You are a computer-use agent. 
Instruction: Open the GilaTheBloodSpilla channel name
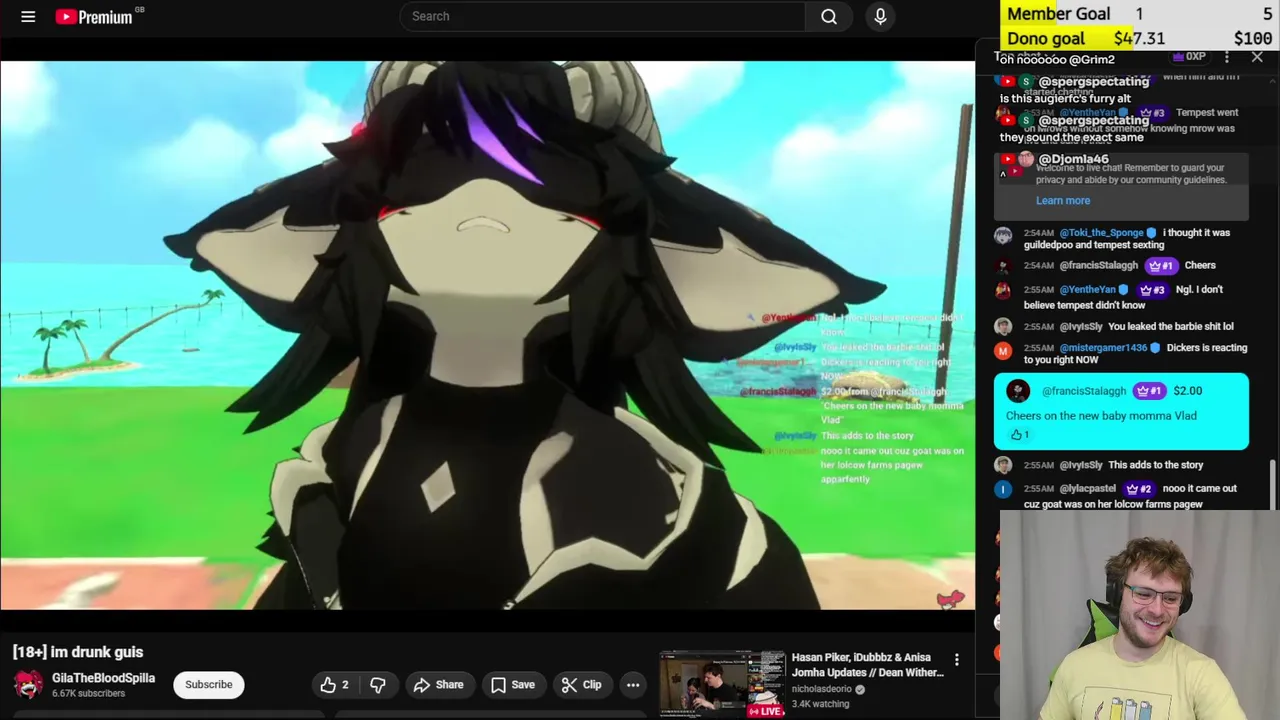tap(103, 678)
